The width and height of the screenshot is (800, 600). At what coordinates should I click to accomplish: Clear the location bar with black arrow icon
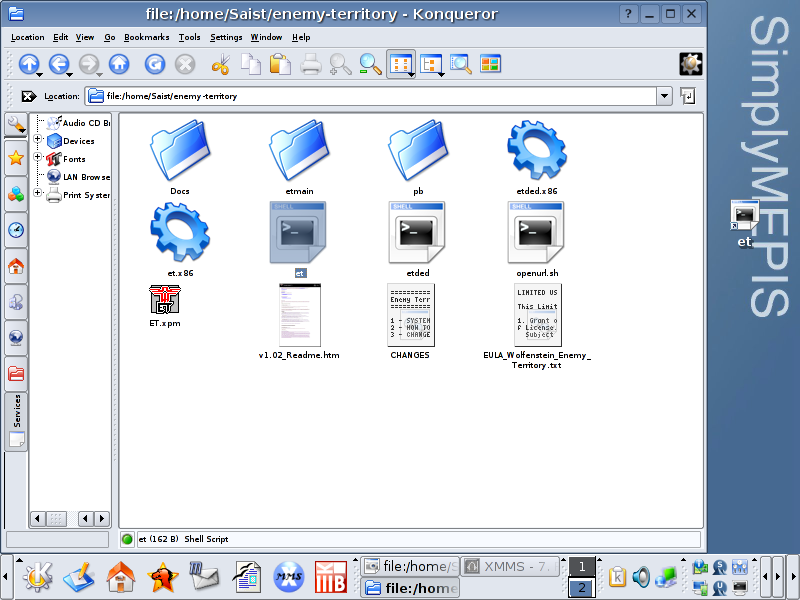28,96
